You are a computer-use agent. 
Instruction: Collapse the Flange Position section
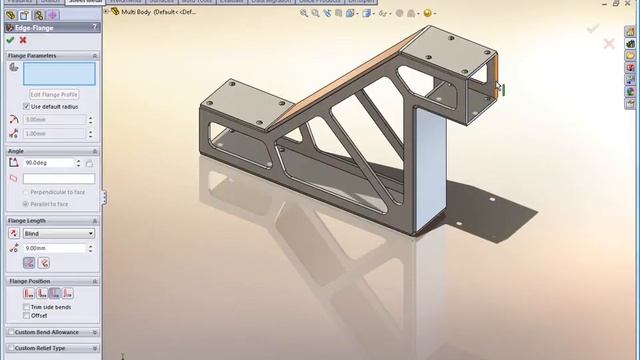point(95,281)
